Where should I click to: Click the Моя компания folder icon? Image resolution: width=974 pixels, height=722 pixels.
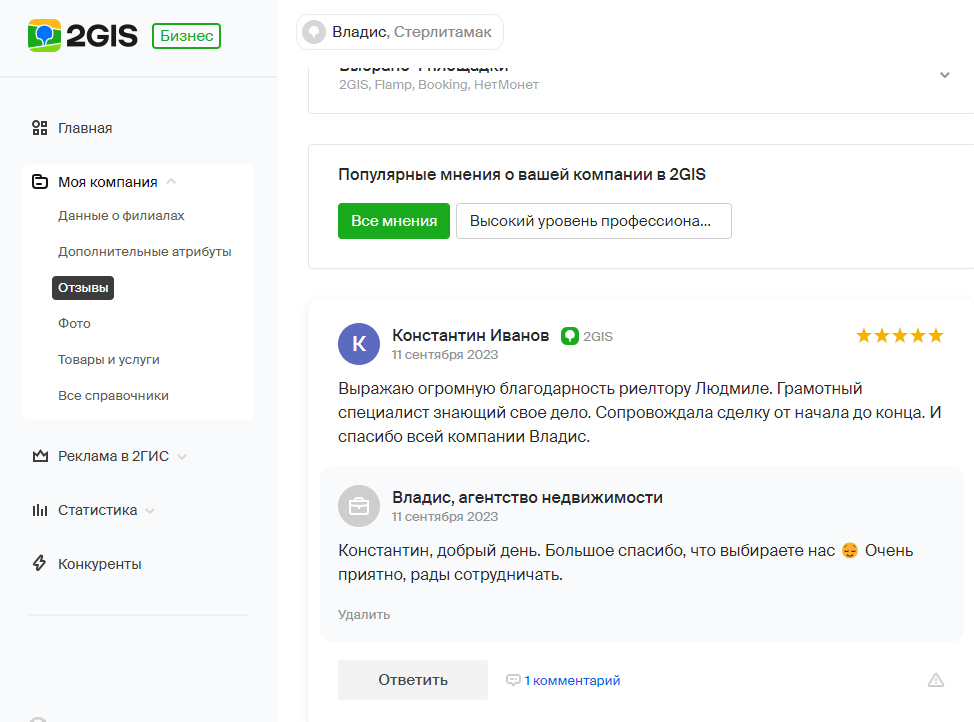point(40,182)
